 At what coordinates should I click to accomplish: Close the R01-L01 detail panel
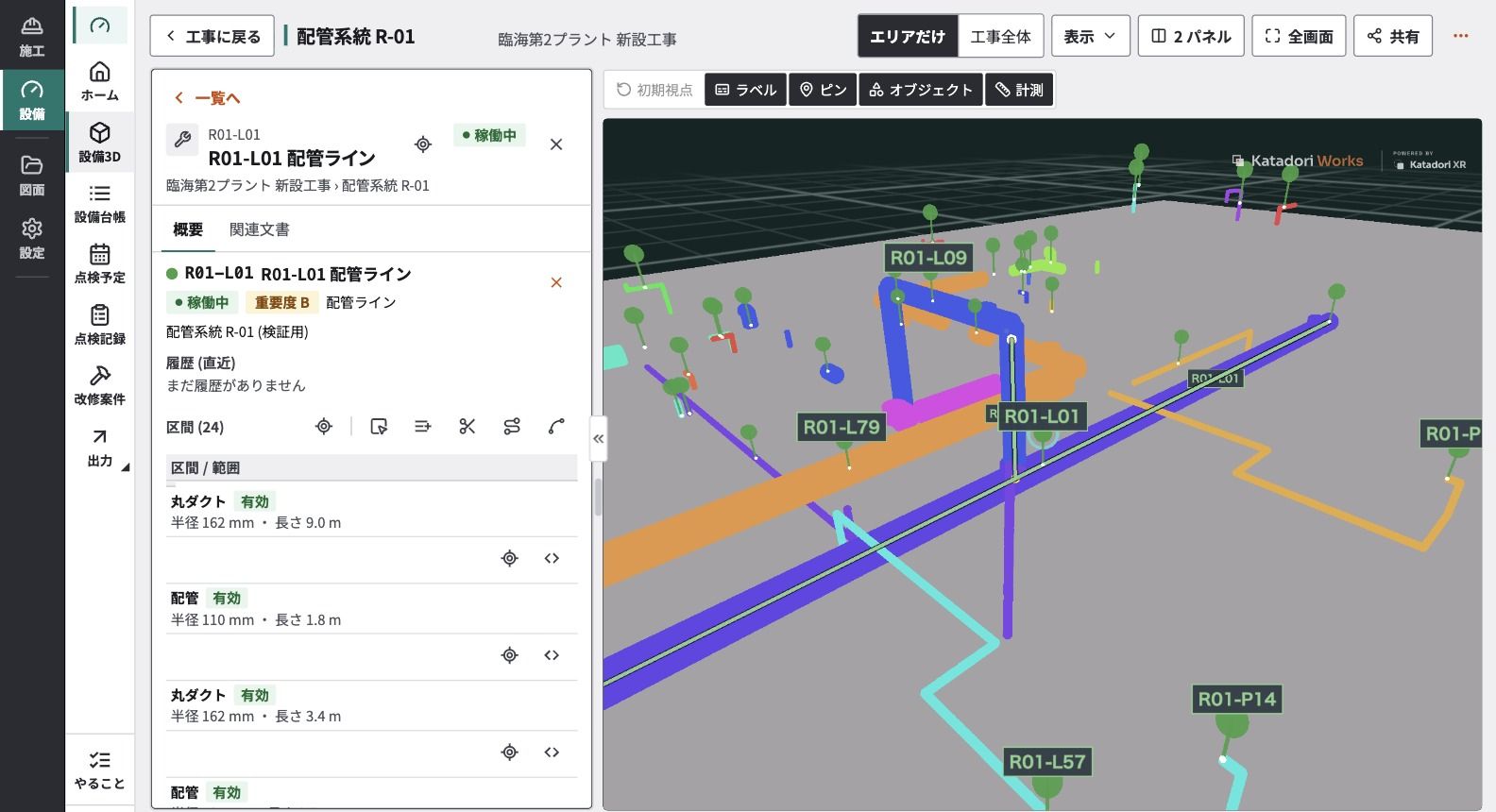click(556, 144)
